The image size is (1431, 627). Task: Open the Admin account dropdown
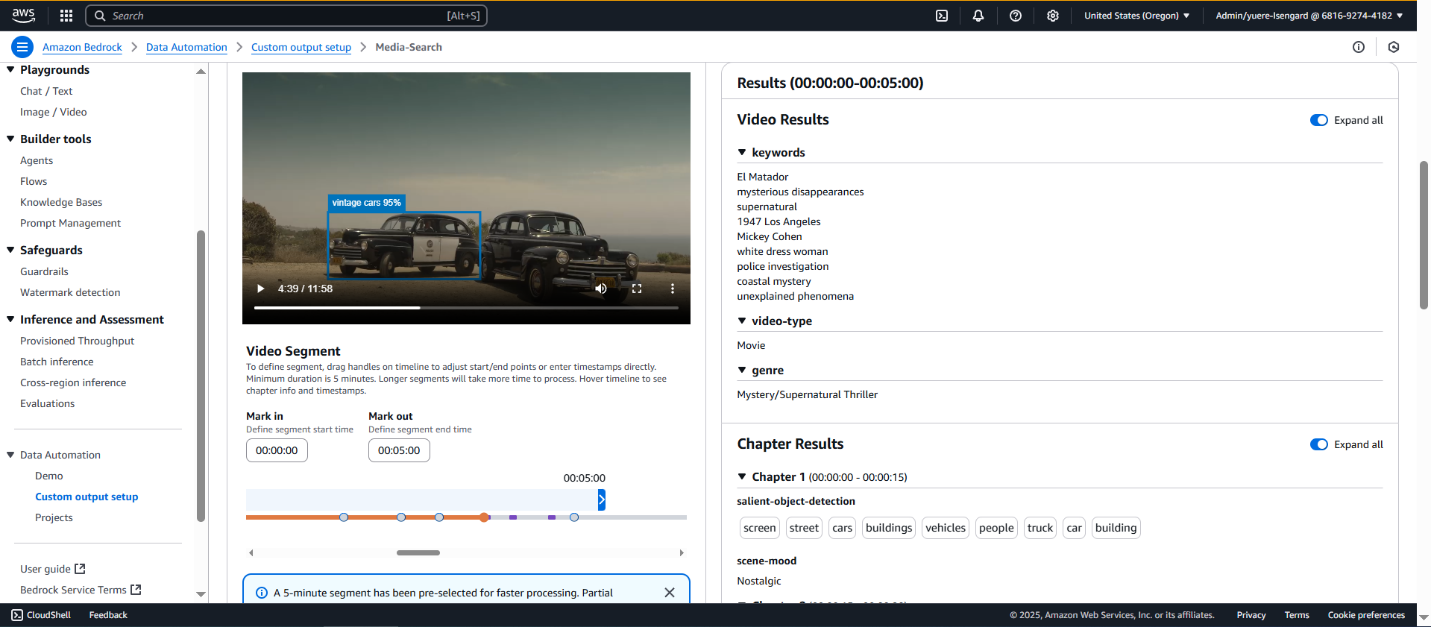(1309, 16)
